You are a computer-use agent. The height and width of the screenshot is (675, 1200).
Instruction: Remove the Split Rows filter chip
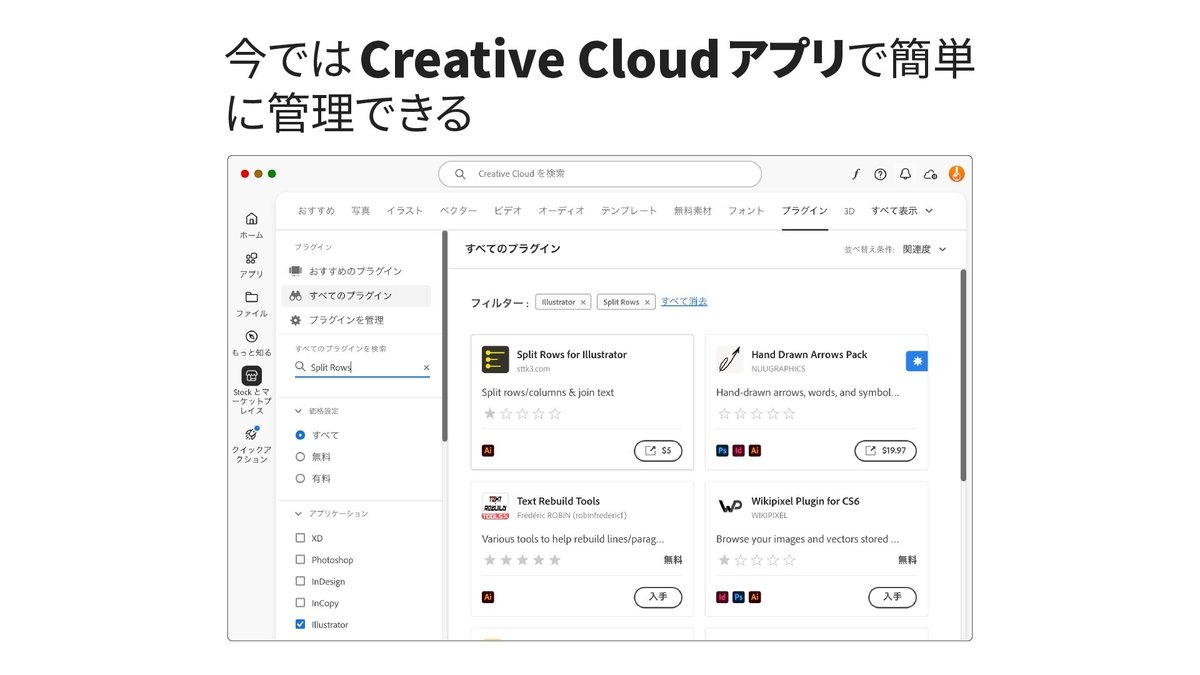(x=647, y=302)
